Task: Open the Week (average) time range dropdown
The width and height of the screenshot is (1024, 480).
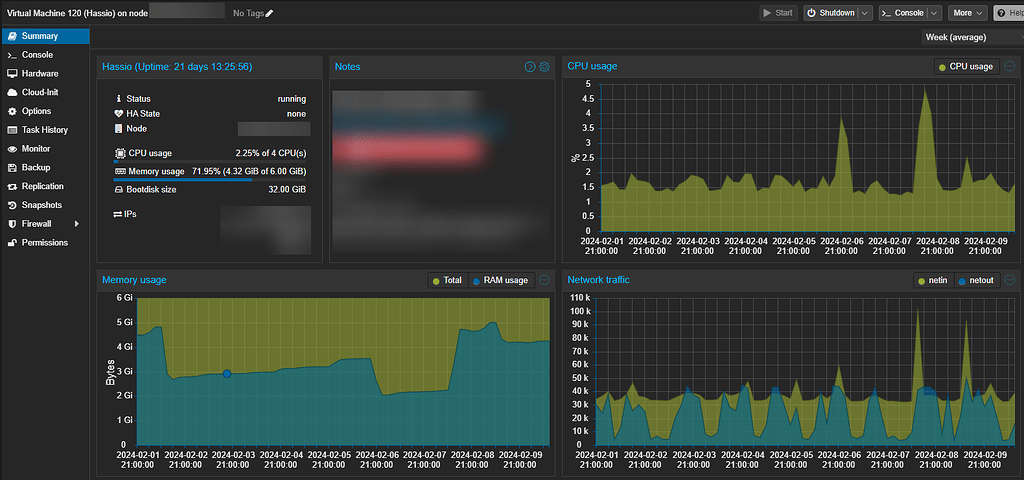Action: pyautogui.click(x=968, y=37)
